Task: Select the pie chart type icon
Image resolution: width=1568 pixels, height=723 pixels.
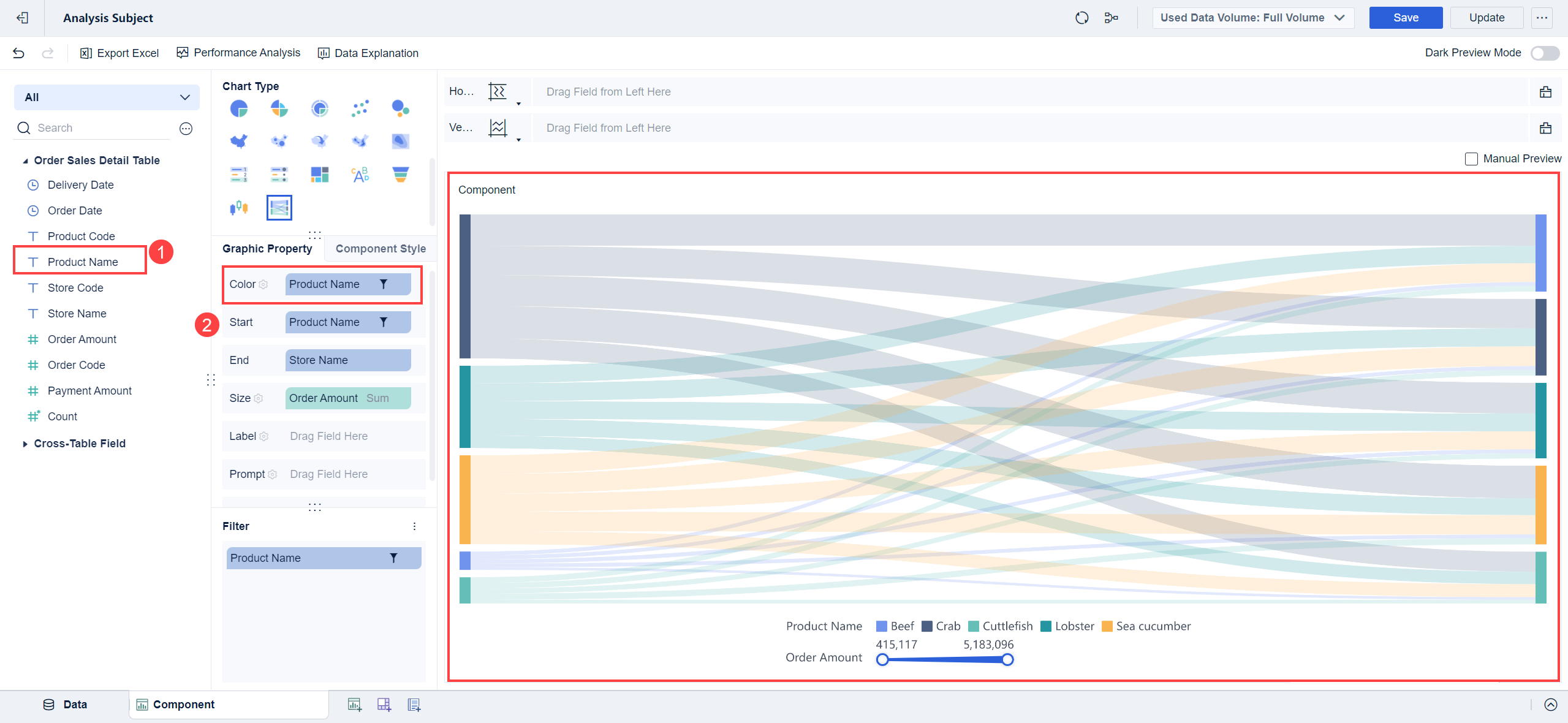Action: coord(239,109)
